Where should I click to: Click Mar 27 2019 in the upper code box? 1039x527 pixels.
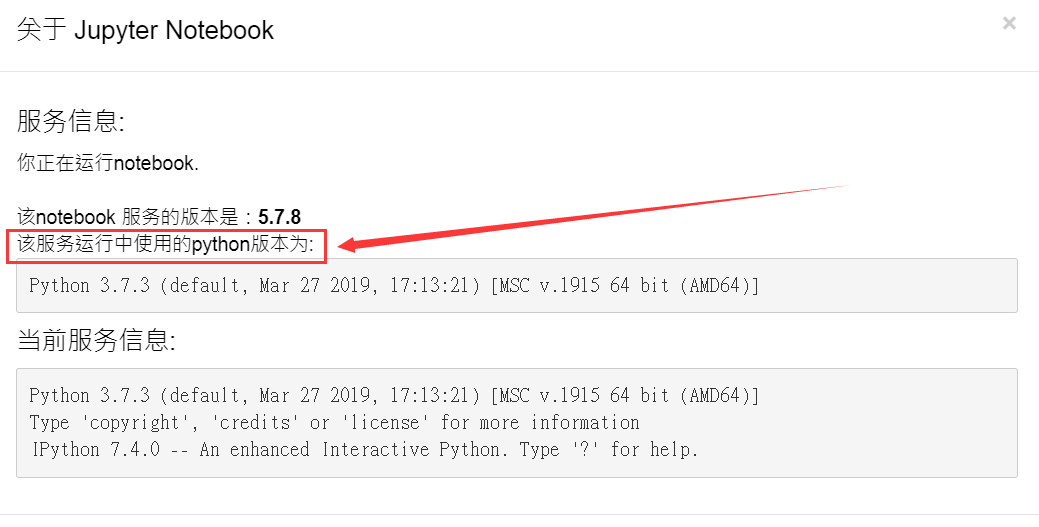(x=319, y=286)
